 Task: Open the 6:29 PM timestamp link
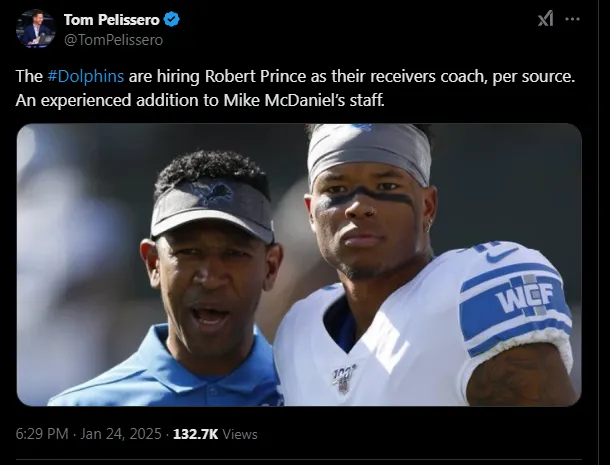(x=43, y=434)
